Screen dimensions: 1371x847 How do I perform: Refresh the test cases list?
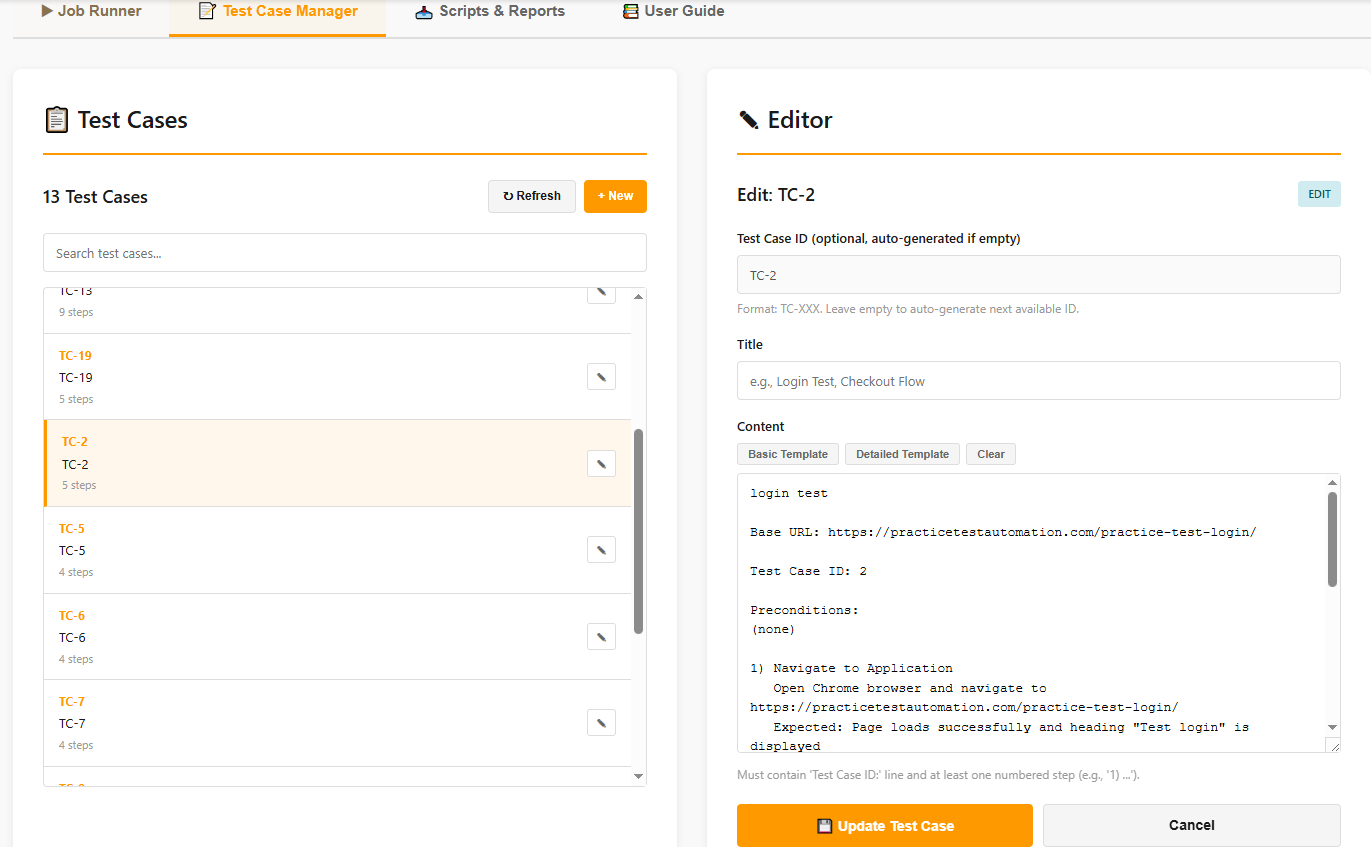pos(532,196)
